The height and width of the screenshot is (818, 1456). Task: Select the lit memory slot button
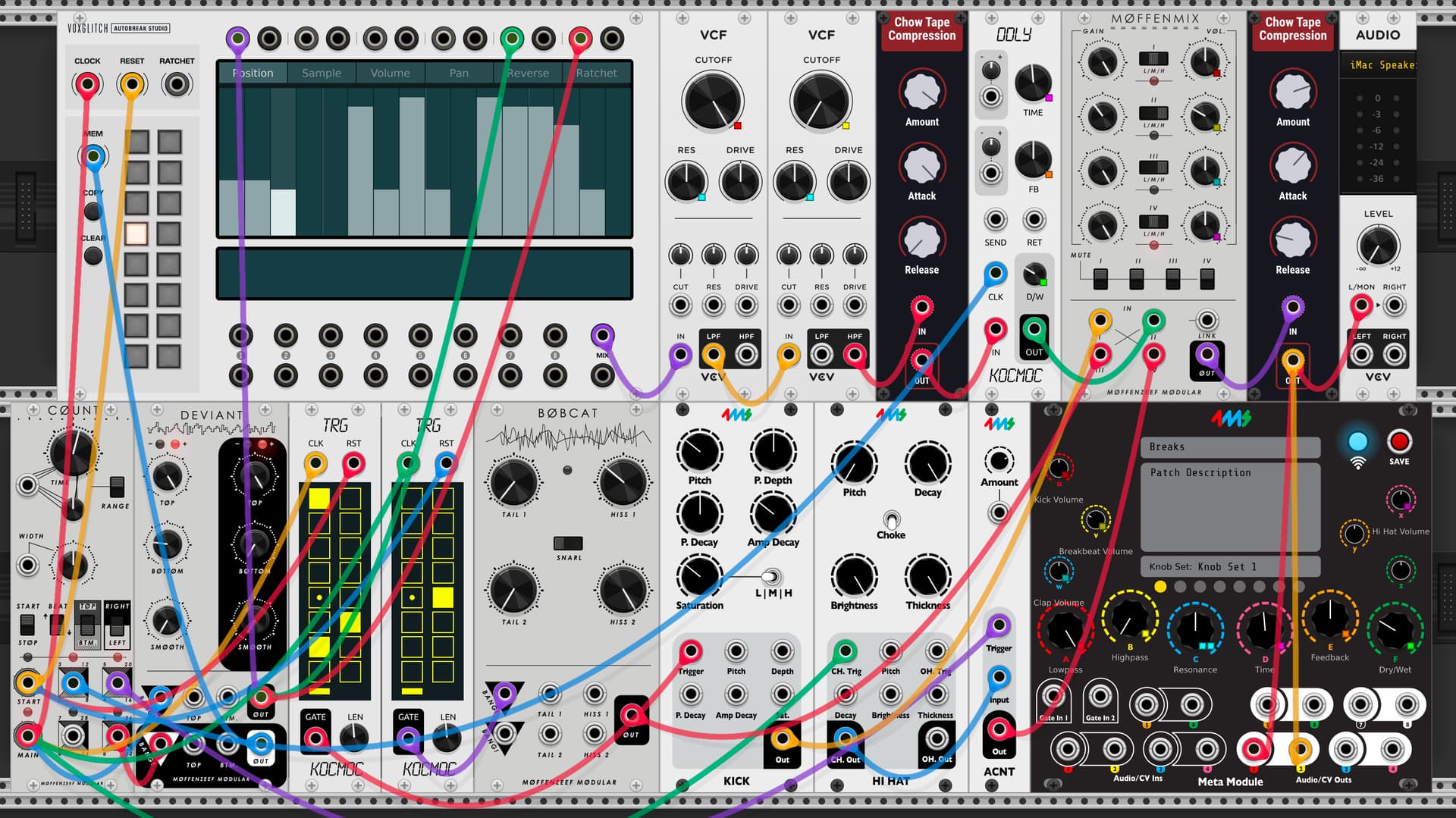pos(136,233)
